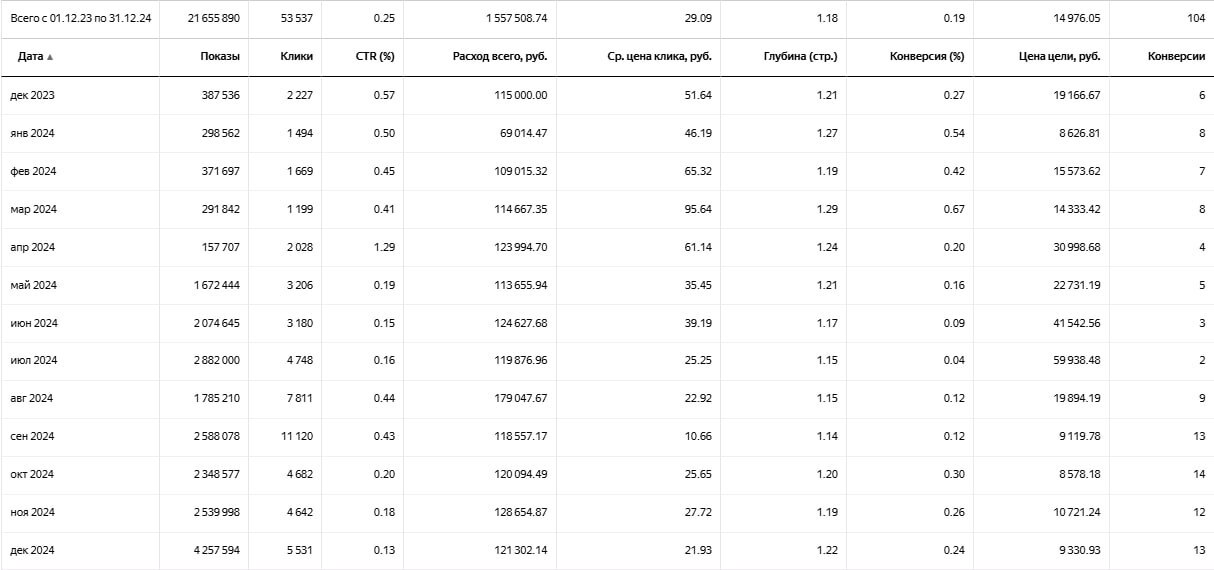Click the total conversions value 104
The width and height of the screenshot is (1214, 570).
(1196, 19)
